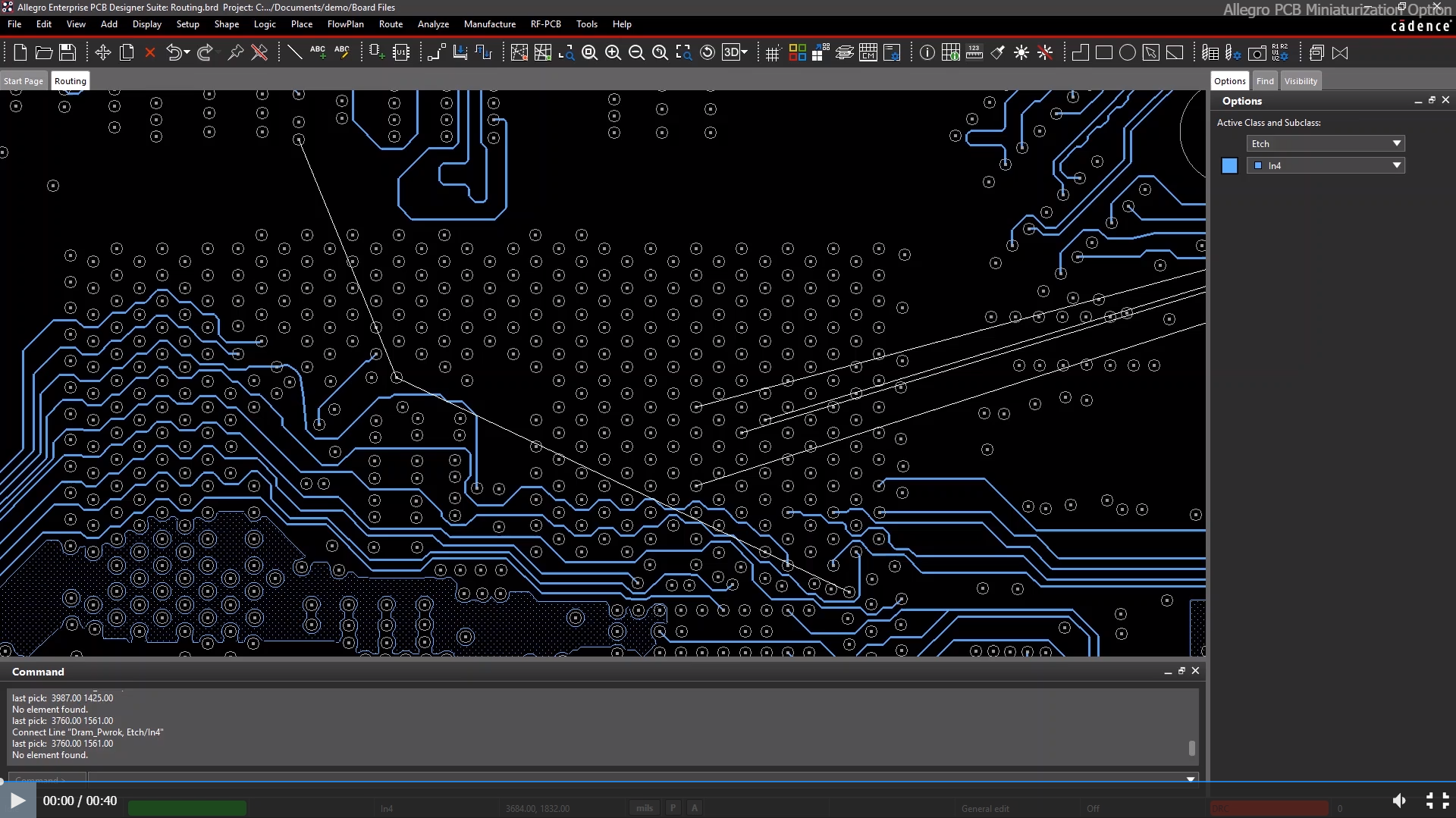Viewport: 1456px width, 818px height.
Task: Click the Command window scrollbar
Action: [x=1191, y=747]
